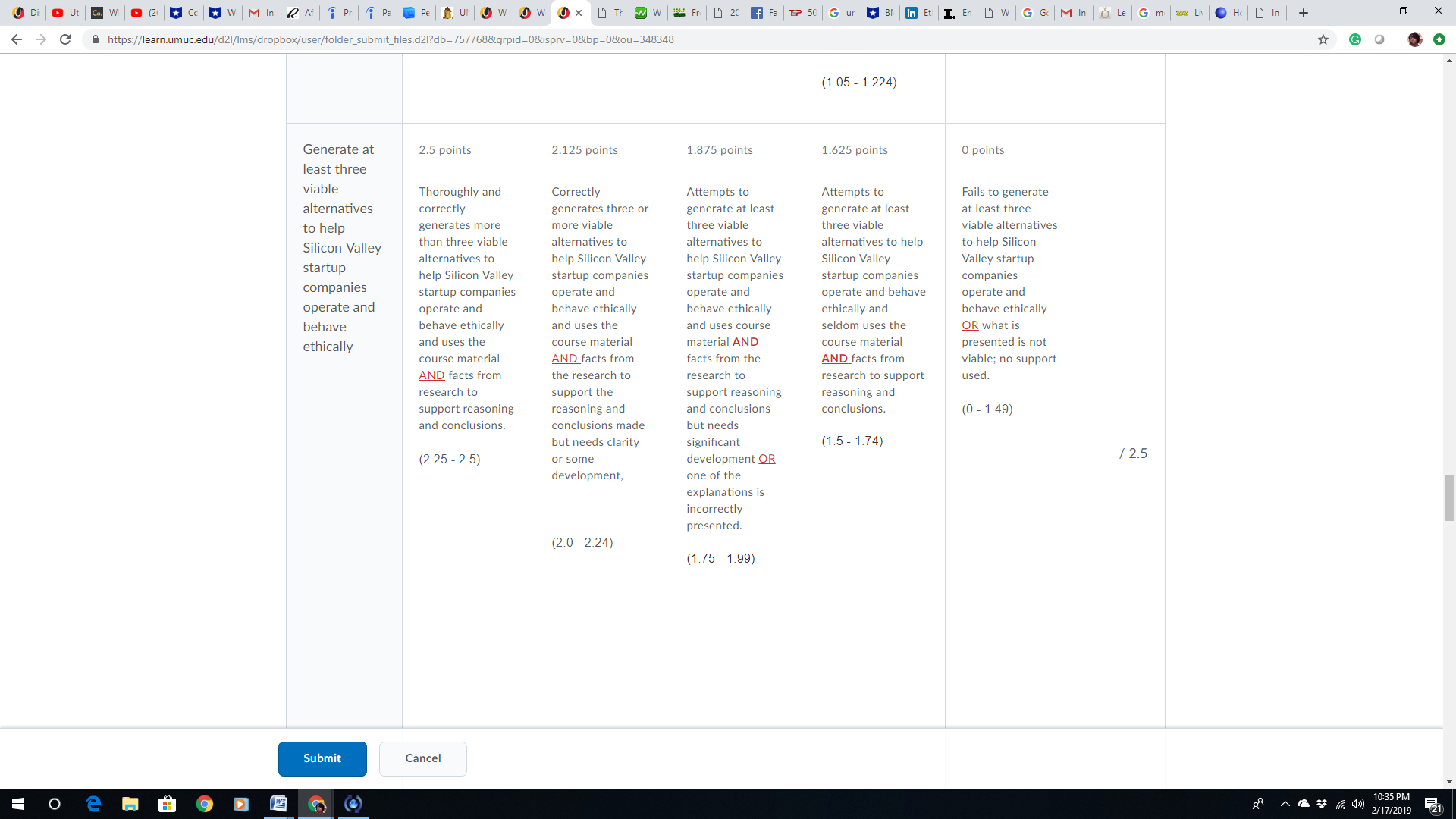Open the Grammarly extension icon
This screenshot has width=1456, height=819.
pyautogui.click(x=1355, y=39)
